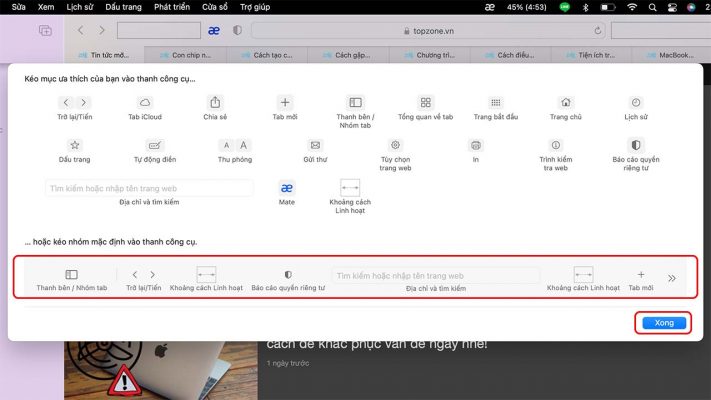This screenshot has height=400, width=711.
Task: Click the Tìm kiếm address field in palette
Action: 149,188
